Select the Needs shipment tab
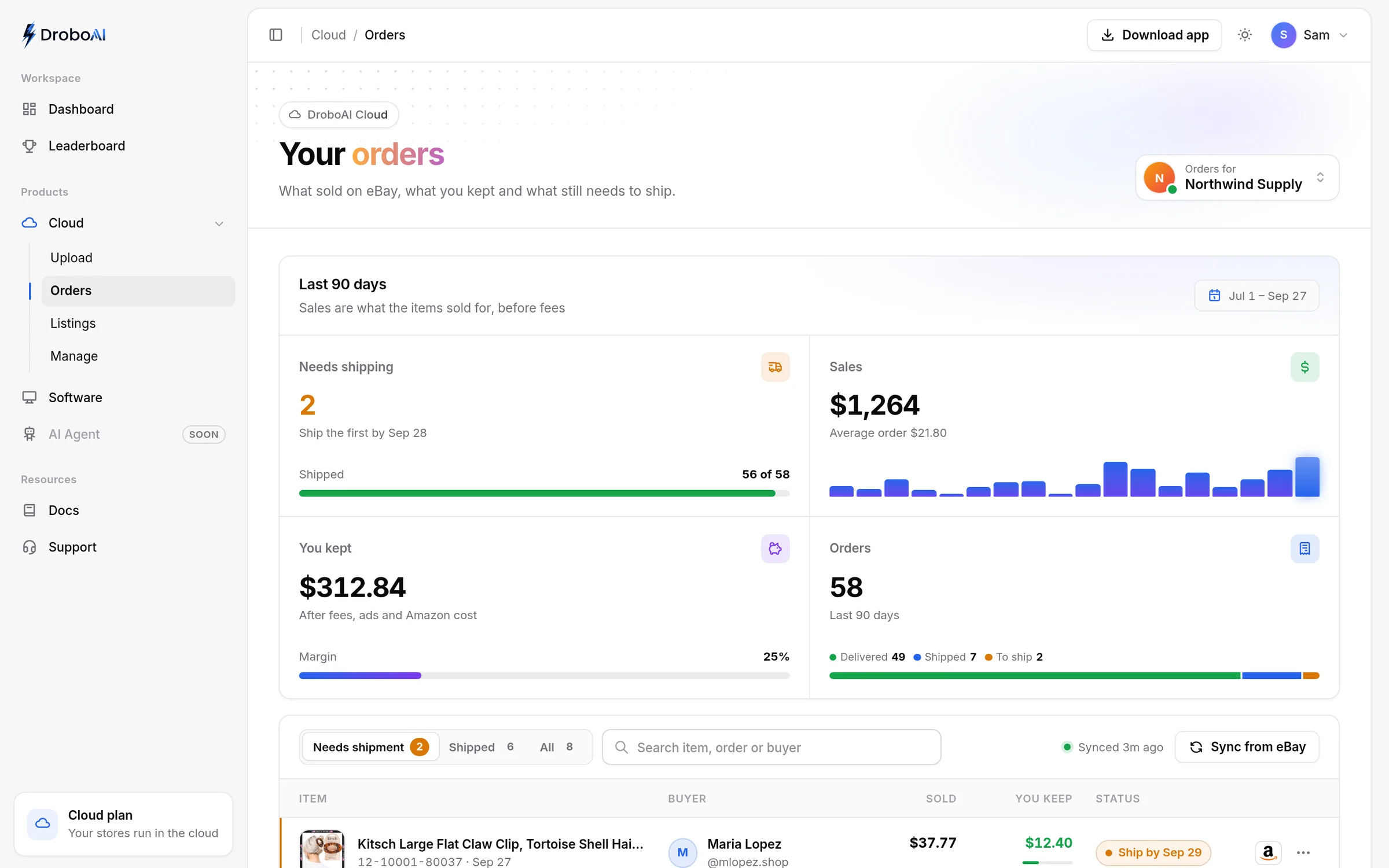 coord(370,747)
